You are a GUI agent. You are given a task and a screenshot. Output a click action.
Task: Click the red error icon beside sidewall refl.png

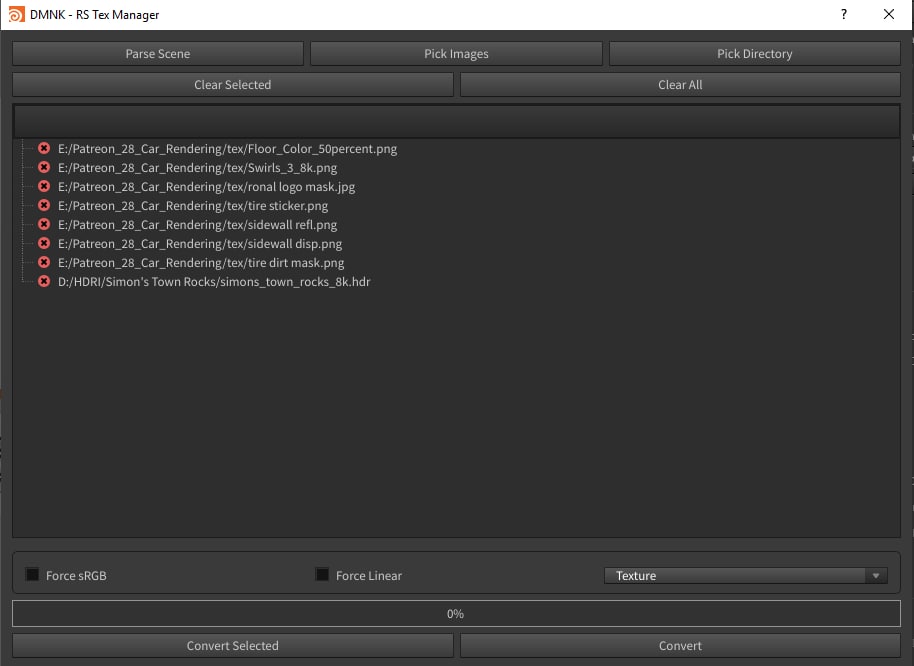[x=44, y=224]
